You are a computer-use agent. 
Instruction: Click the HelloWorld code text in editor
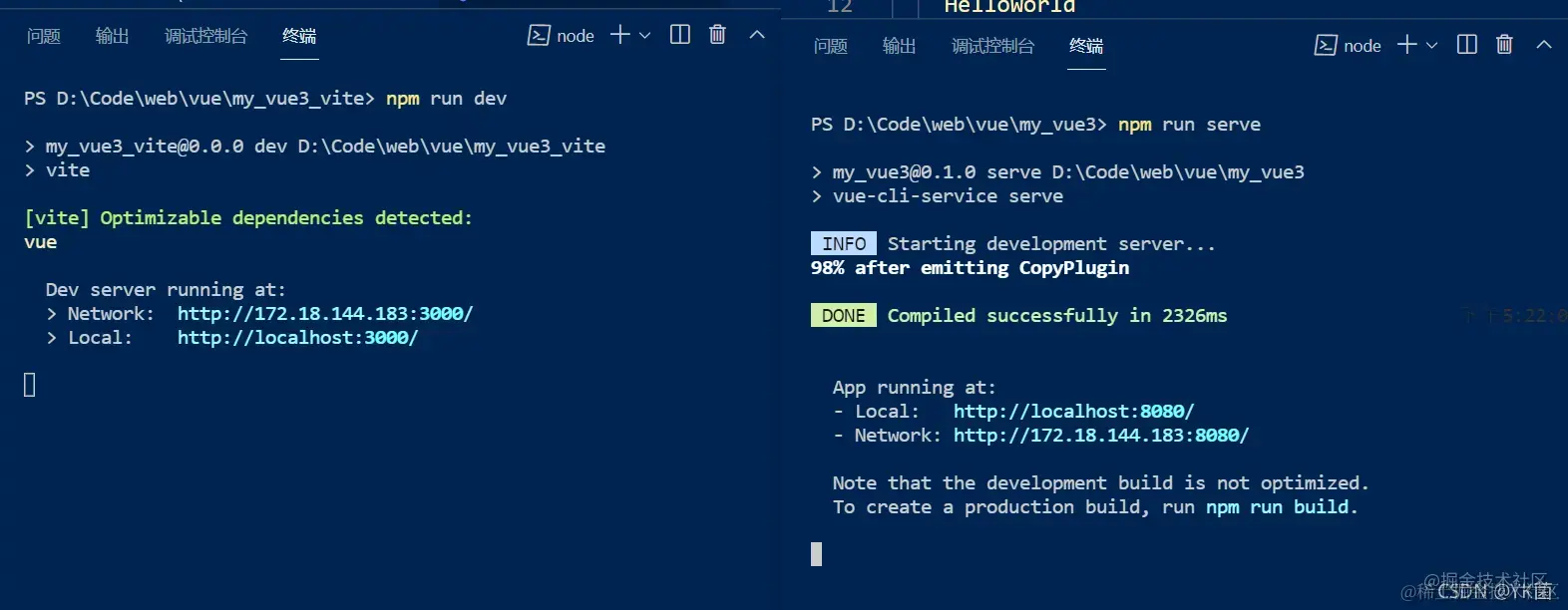(x=1009, y=7)
